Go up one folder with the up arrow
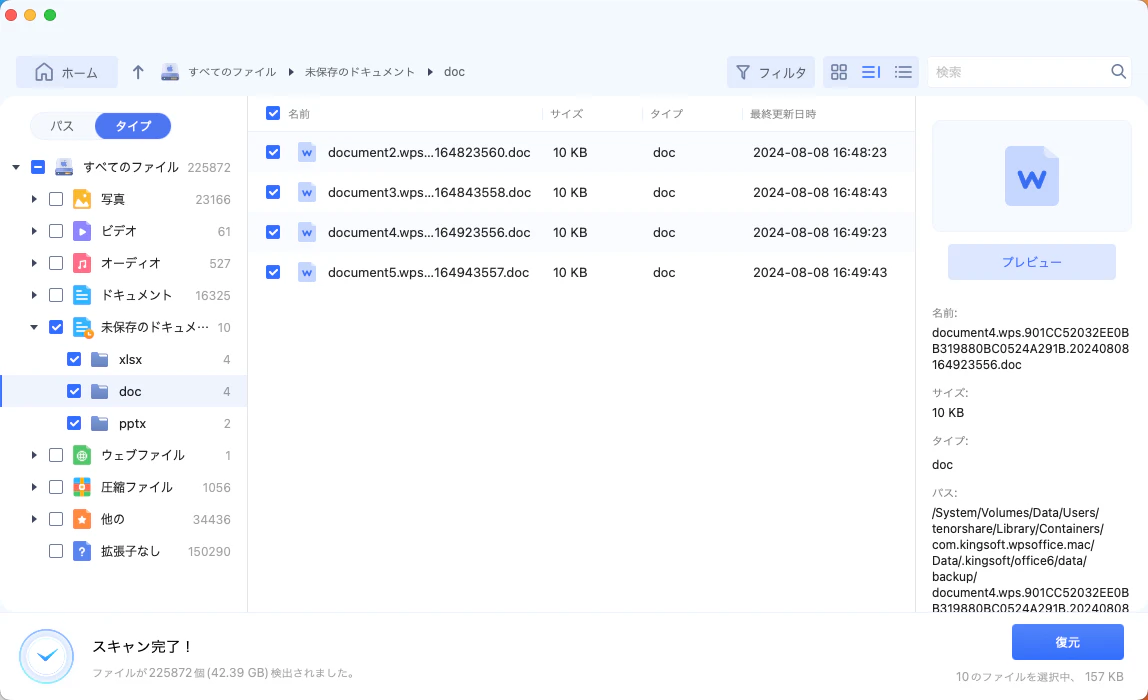The image size is (1148, 700). click(138, 72)
